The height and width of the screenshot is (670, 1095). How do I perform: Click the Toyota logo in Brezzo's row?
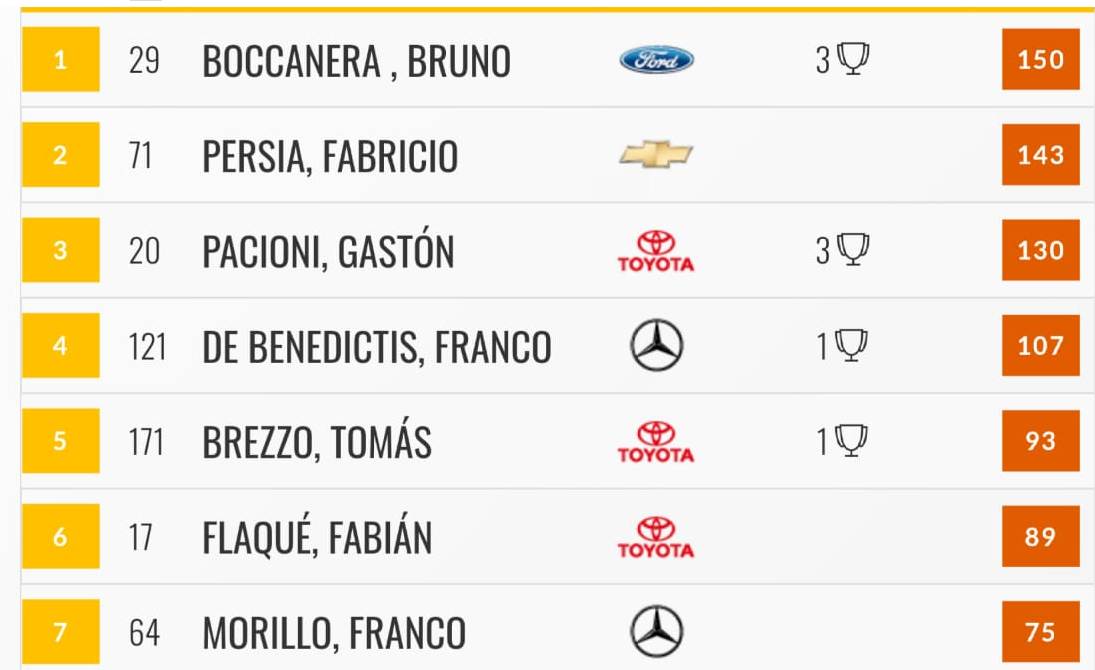point(656,442)
